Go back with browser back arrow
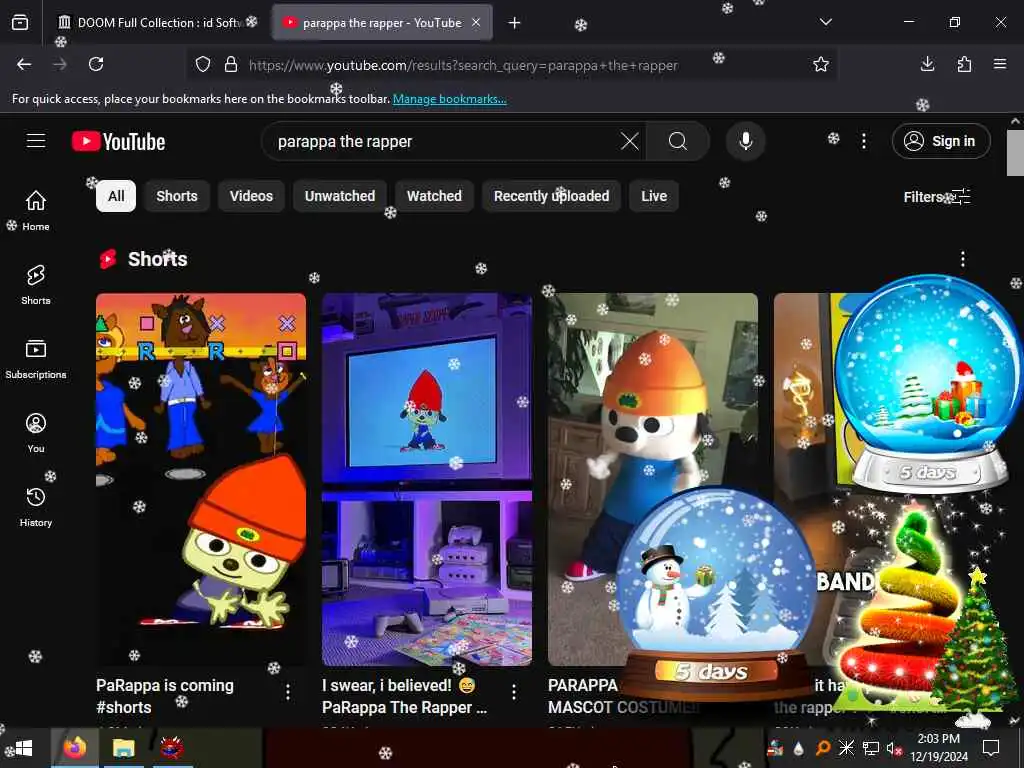1024x768 pixels. click(24, 64)
